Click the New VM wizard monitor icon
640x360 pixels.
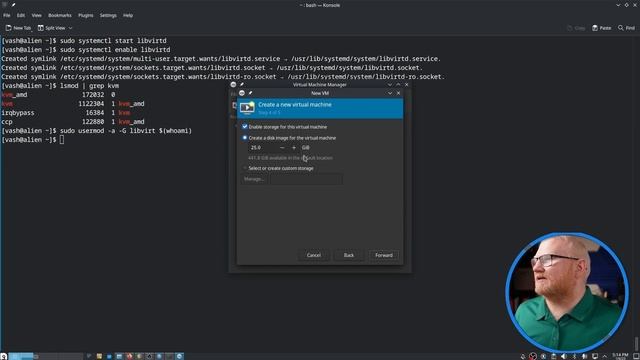pyautogui.click(x=247, y=108)
